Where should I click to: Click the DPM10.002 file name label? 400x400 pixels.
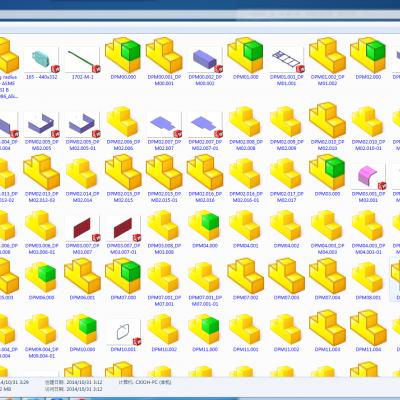click(x=164, y=349)
